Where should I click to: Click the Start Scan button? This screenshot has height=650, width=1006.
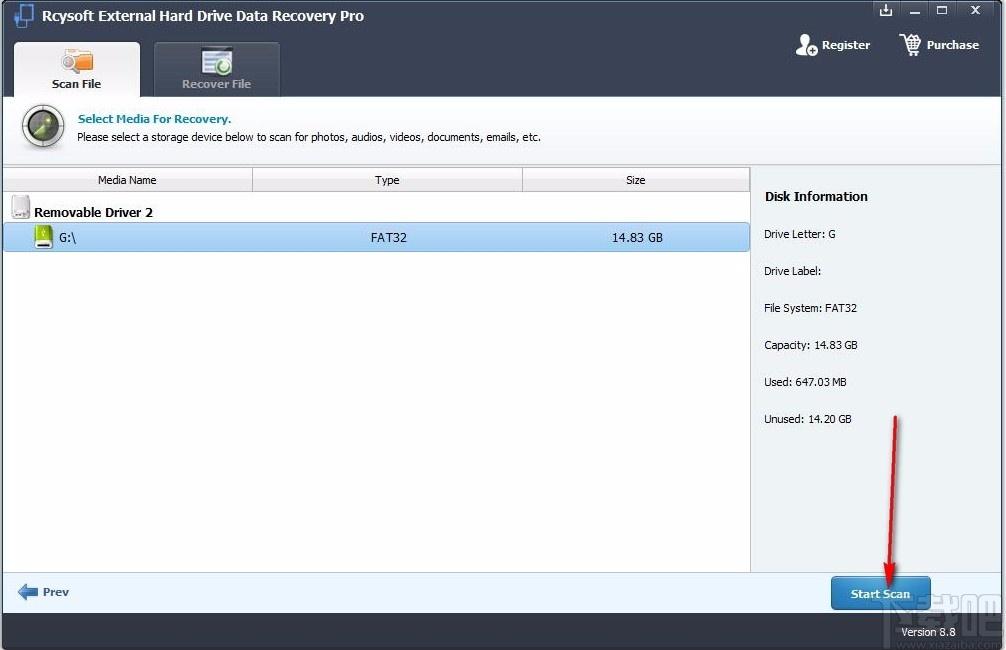pos(880,594)
